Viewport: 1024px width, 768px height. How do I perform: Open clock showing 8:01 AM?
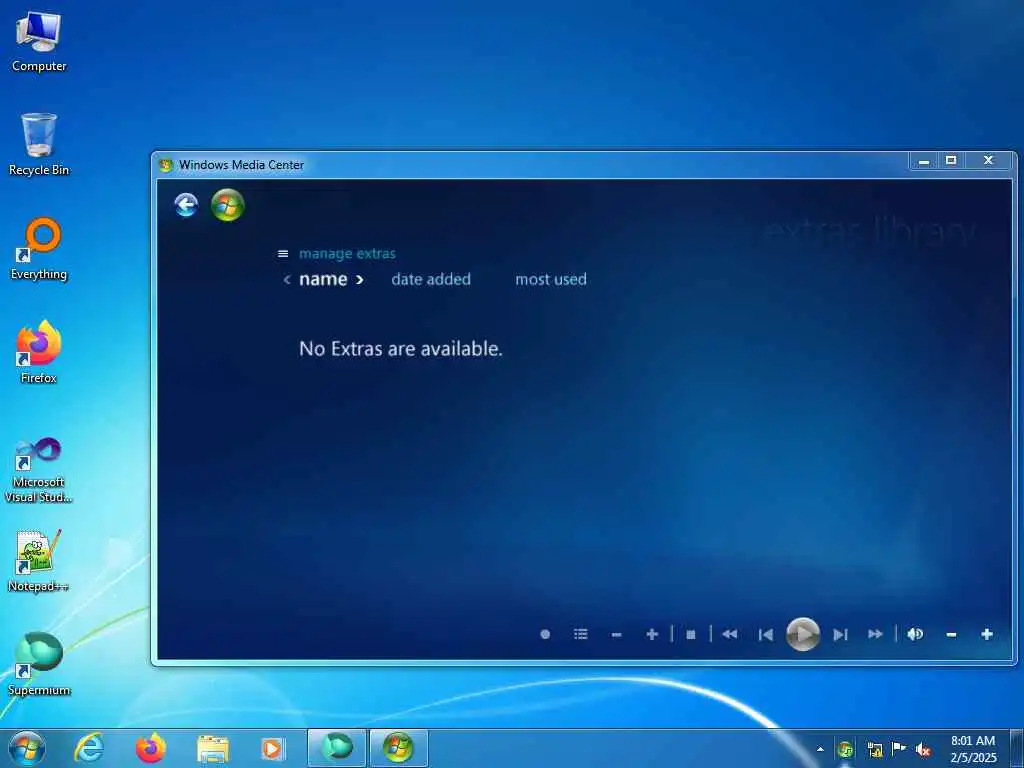click(973, 749)
